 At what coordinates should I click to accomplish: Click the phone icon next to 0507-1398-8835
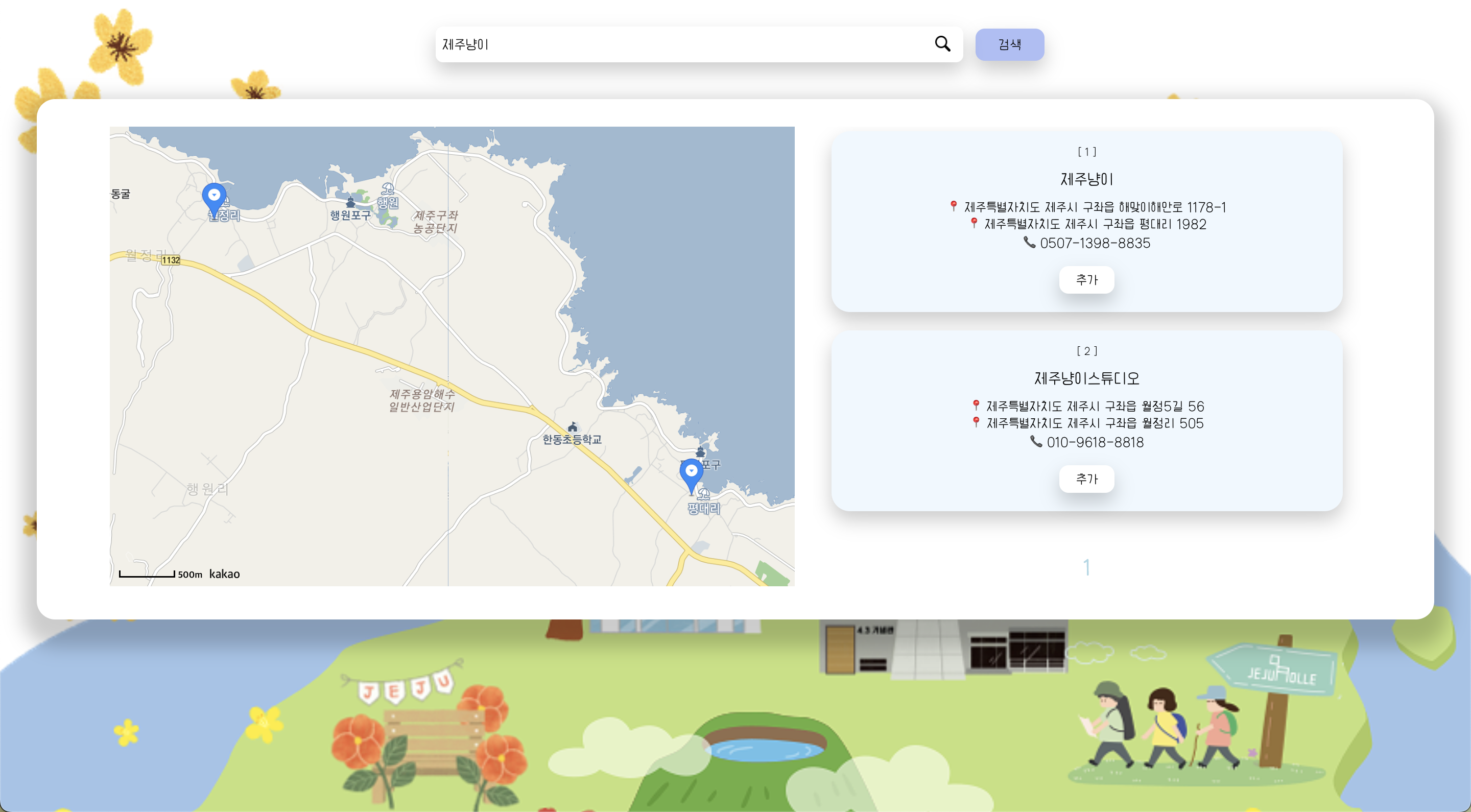click(x=1030, y=243)
